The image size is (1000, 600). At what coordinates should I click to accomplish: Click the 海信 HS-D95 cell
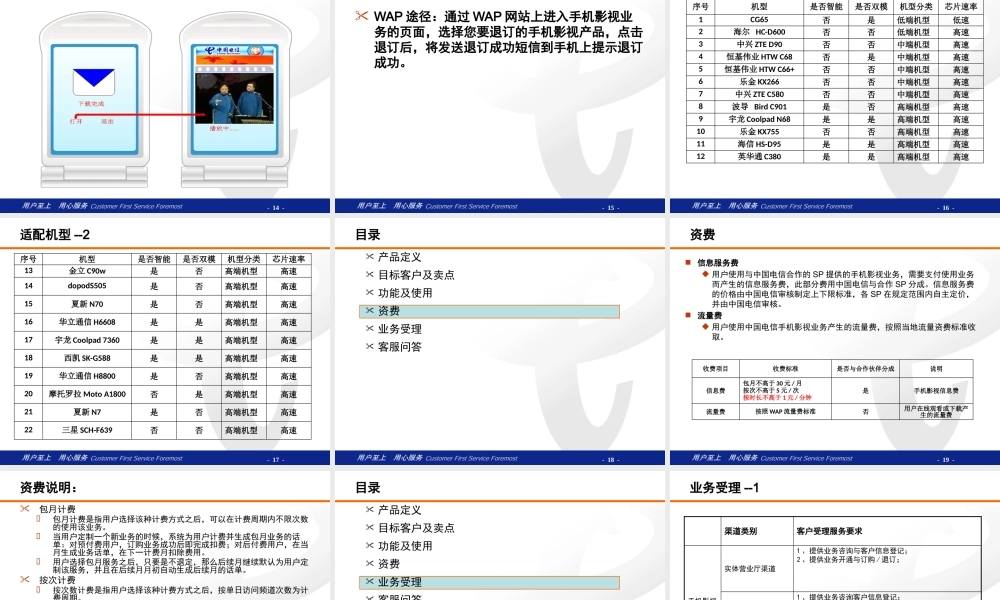(759, 144)
